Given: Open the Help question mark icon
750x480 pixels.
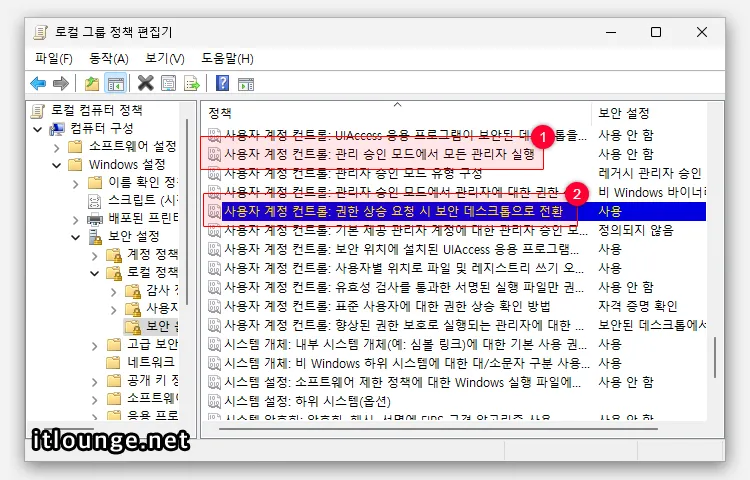Looking at the screenshot, I should click(x=222, y=83).
